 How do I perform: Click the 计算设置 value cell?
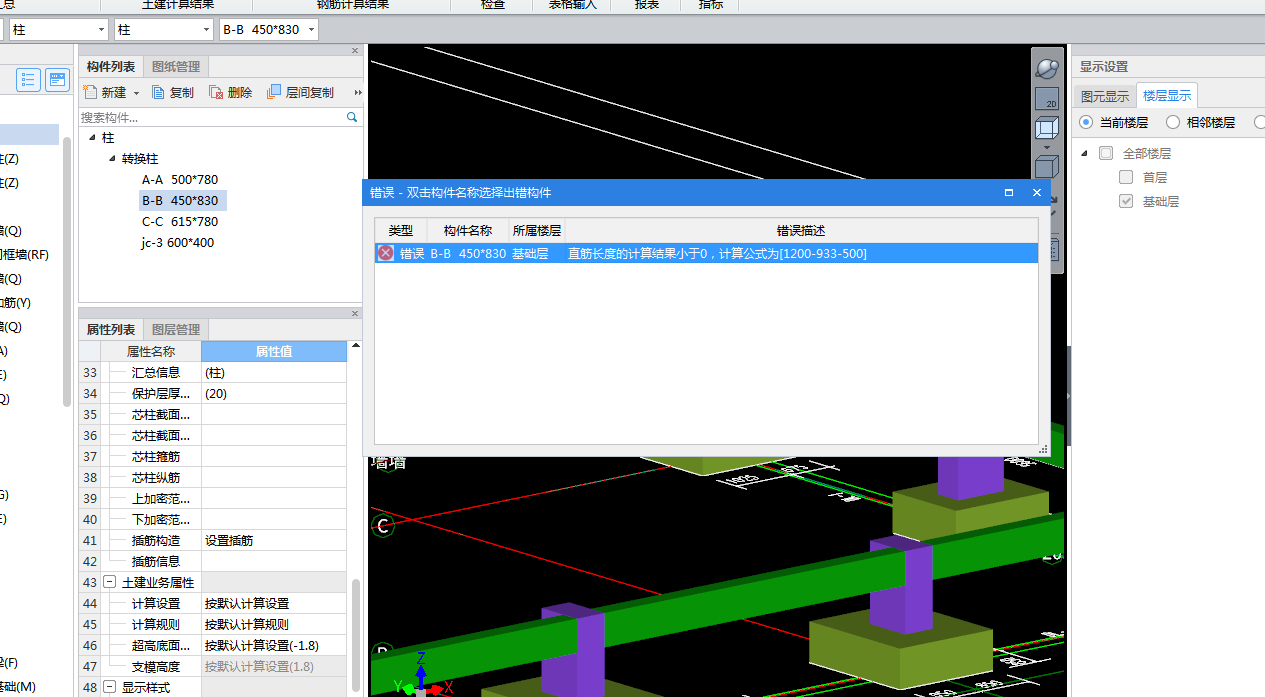[274, 603]
